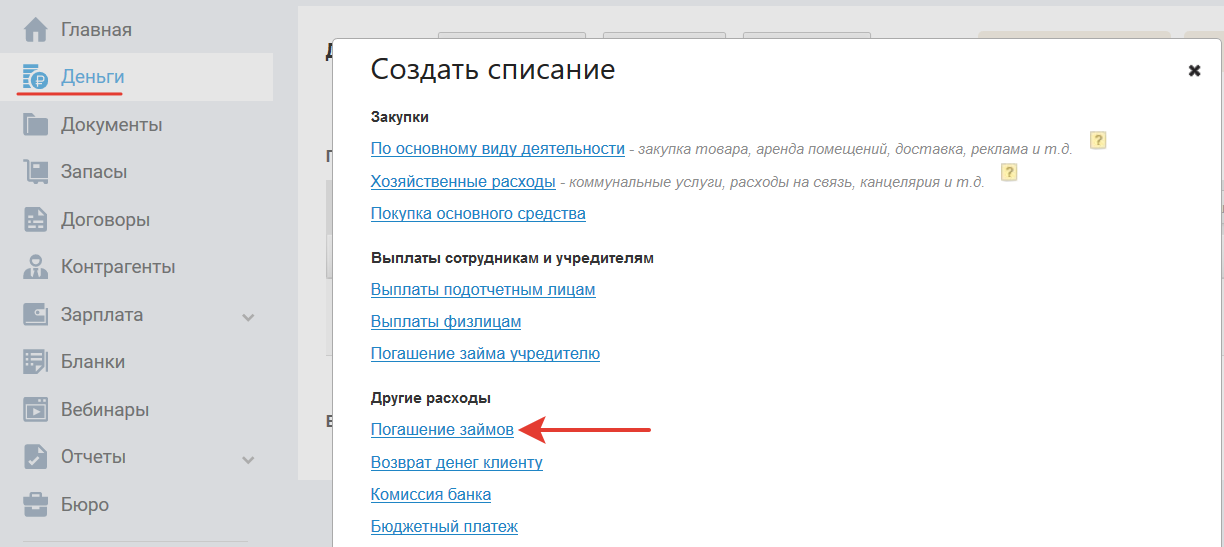The image size is (1224, 547).
Task: Choose Покупка основного средства link
Action: (x=478, y=213)
